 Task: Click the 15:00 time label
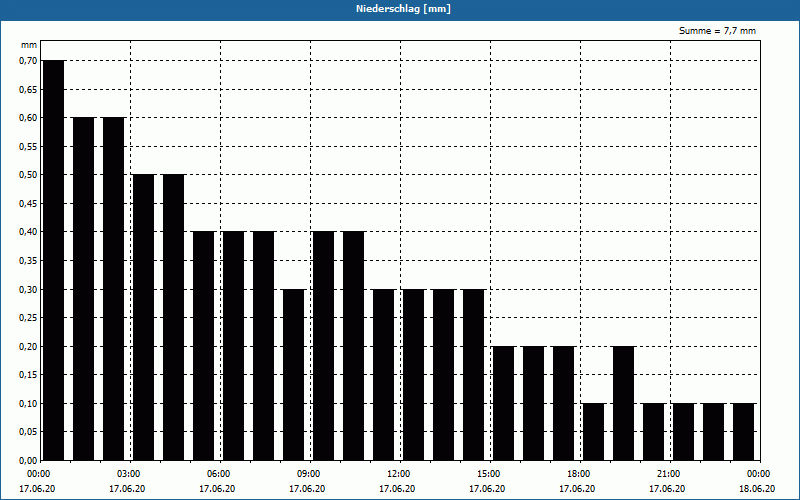pyautogui.click(x=489, y=474)
